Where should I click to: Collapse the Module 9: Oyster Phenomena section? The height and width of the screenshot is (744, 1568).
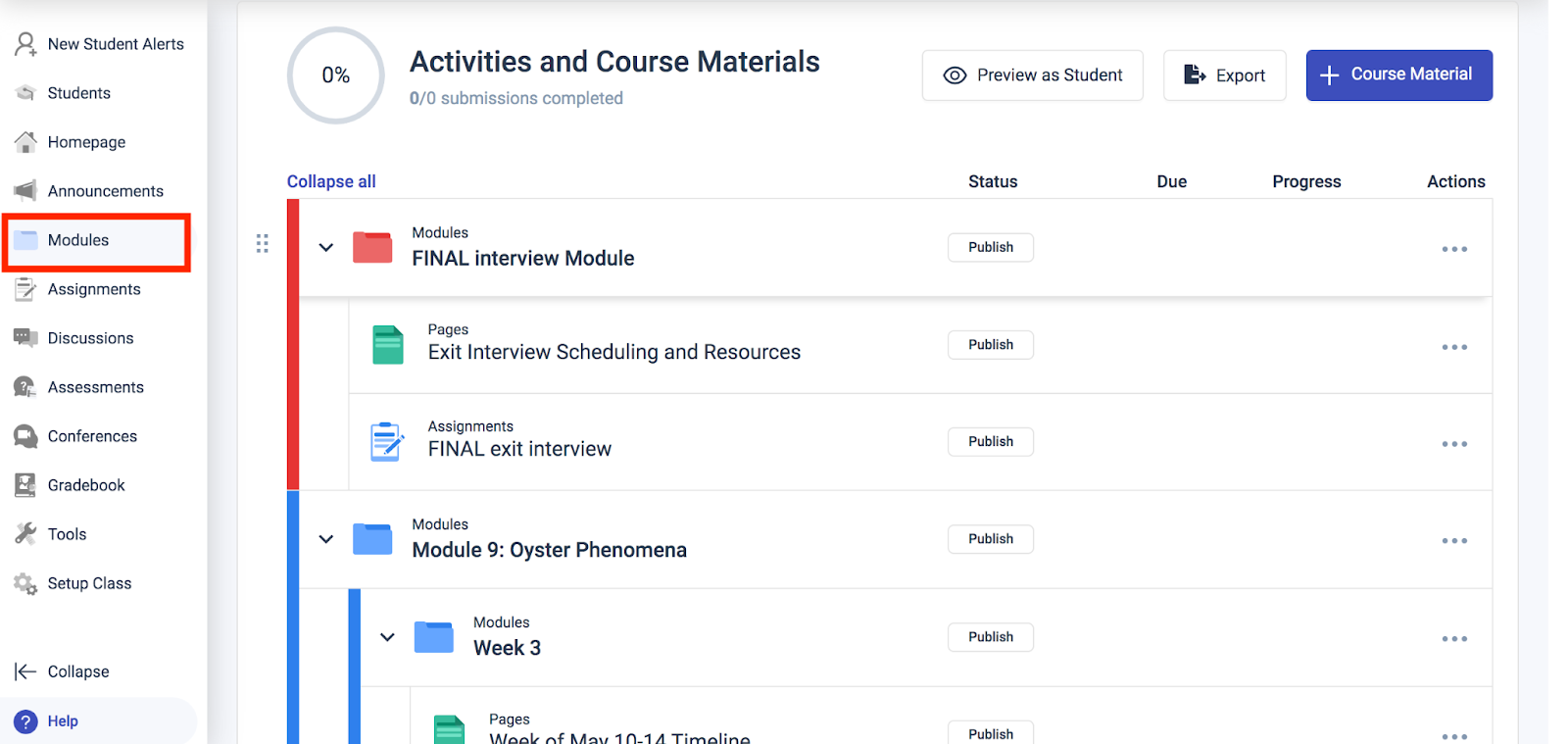[326, 539]
